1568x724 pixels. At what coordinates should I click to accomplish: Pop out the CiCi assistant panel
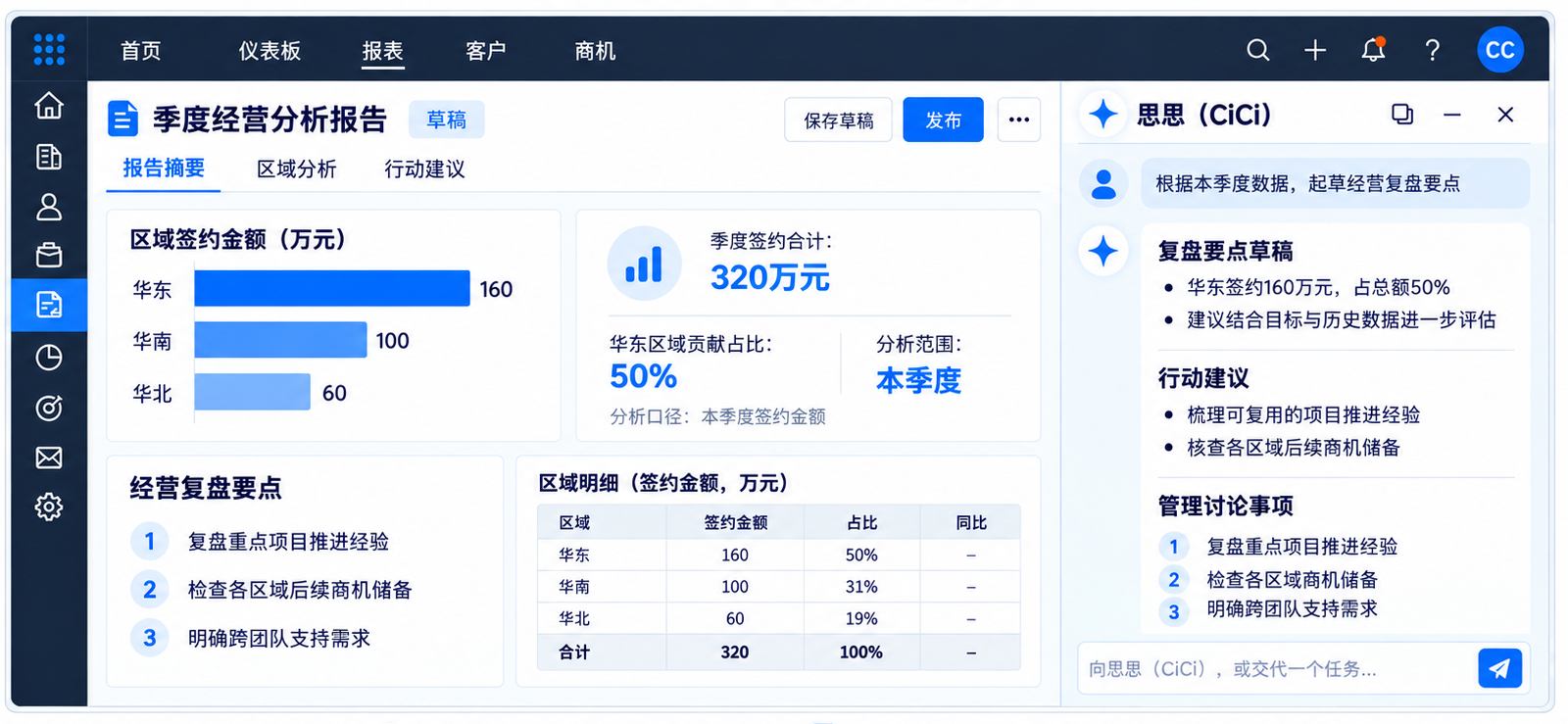tap(1402, 115)
